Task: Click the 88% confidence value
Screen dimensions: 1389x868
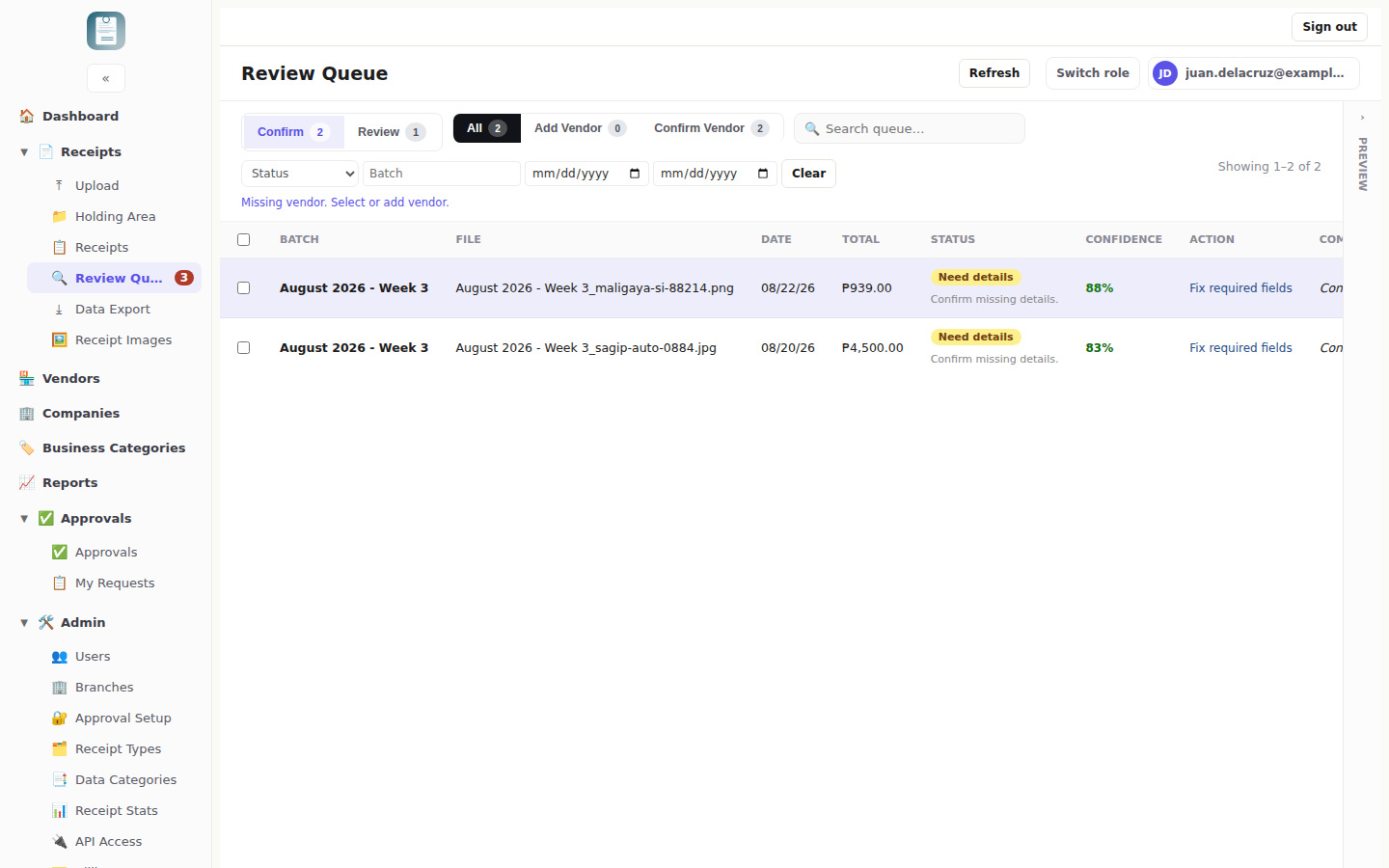Action: point(1100,287)
